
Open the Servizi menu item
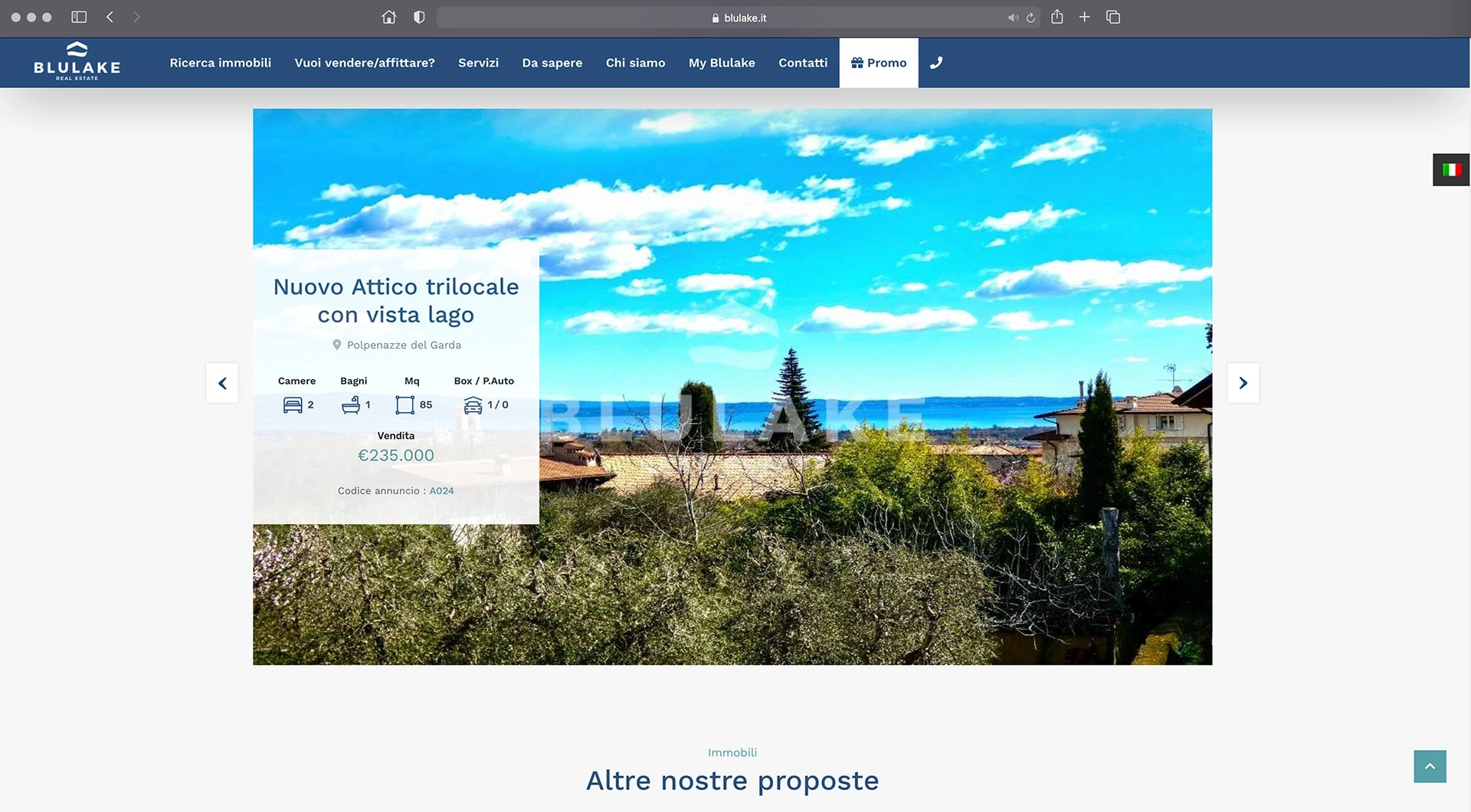[x=478, y=63]
